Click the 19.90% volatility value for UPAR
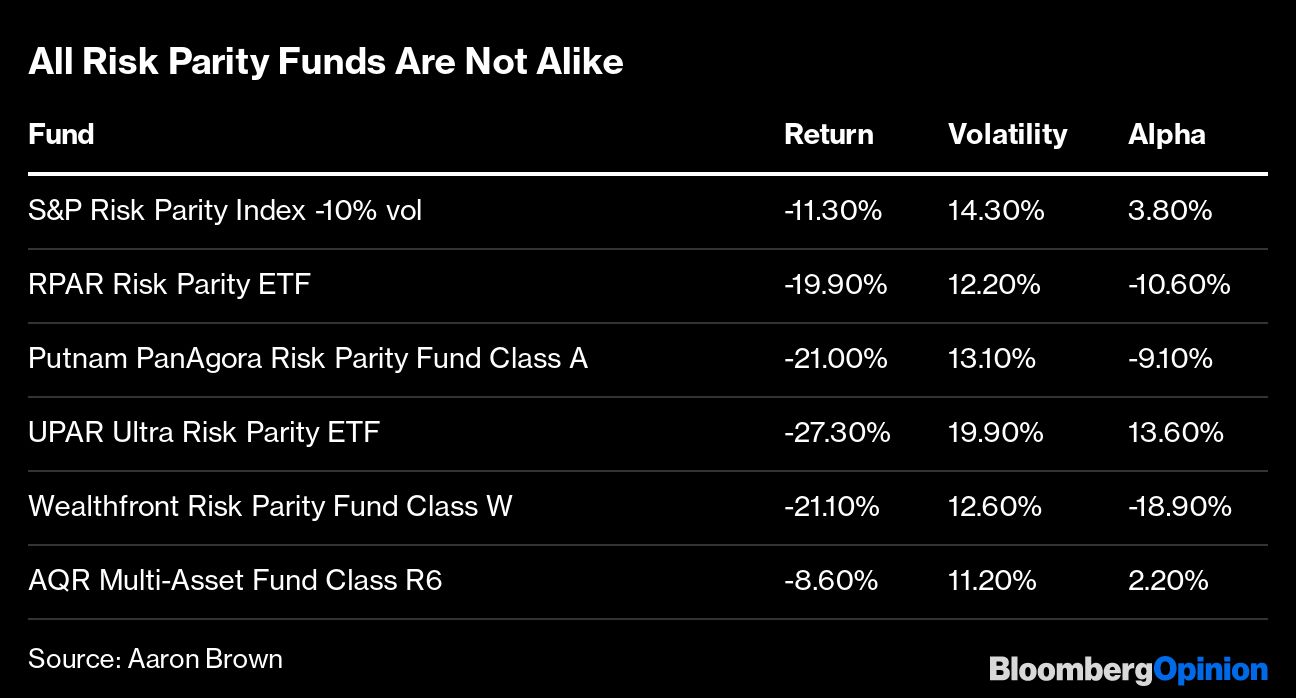Image resolution: width=1296 pixels, height=698 pixels. click(995, 432)
